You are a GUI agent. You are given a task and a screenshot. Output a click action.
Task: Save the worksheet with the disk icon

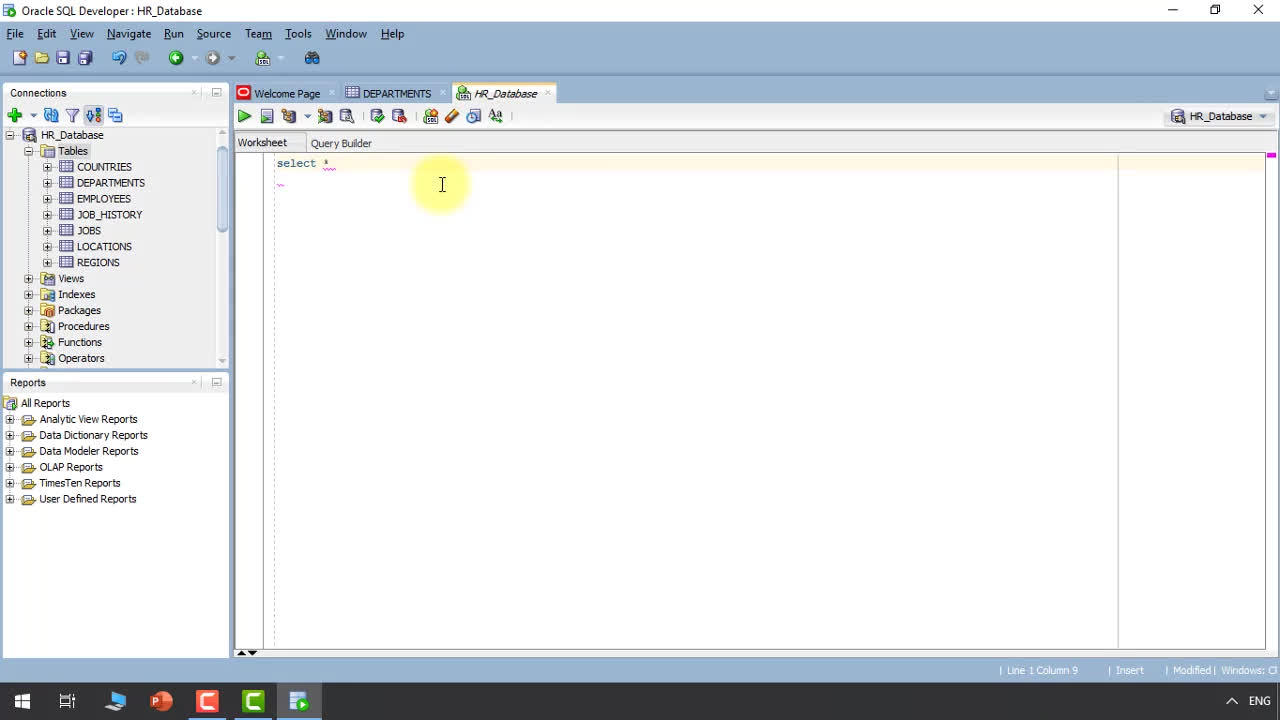63,58
